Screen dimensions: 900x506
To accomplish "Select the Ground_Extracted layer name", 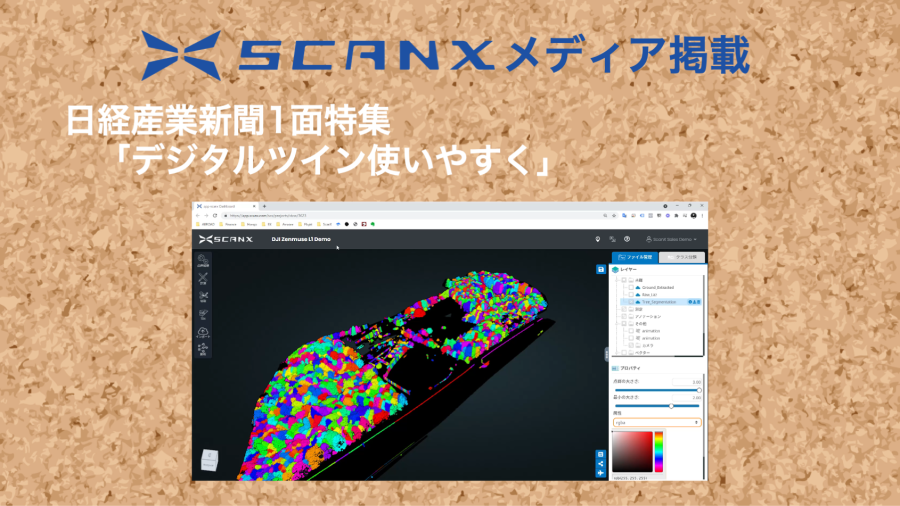I will coord(658,287).
